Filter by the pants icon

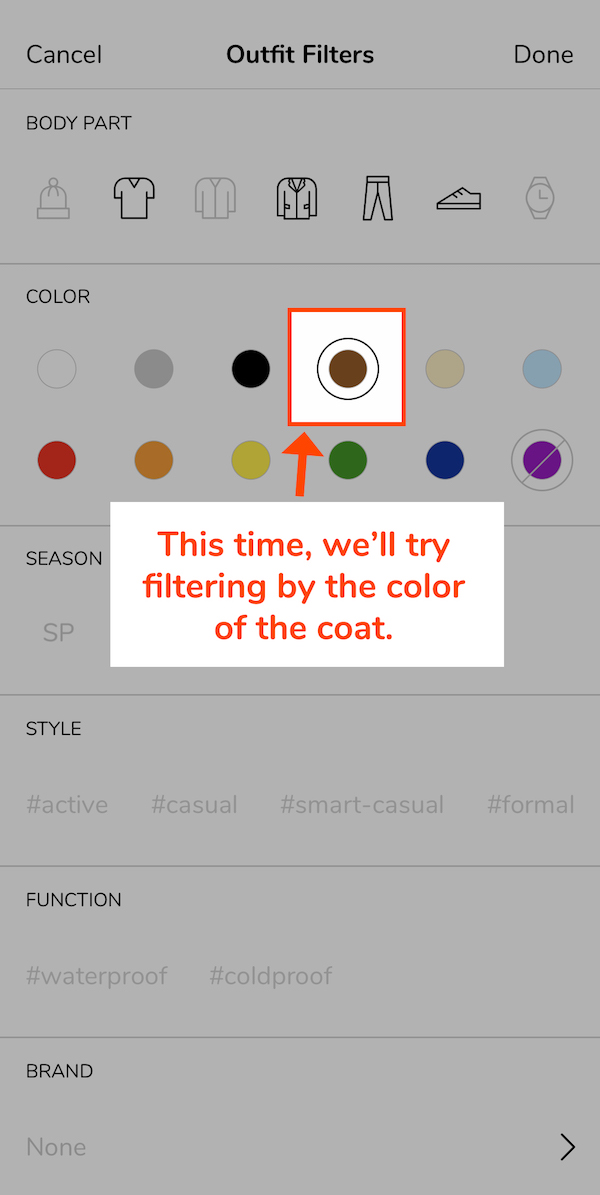(x=377, y=197)
